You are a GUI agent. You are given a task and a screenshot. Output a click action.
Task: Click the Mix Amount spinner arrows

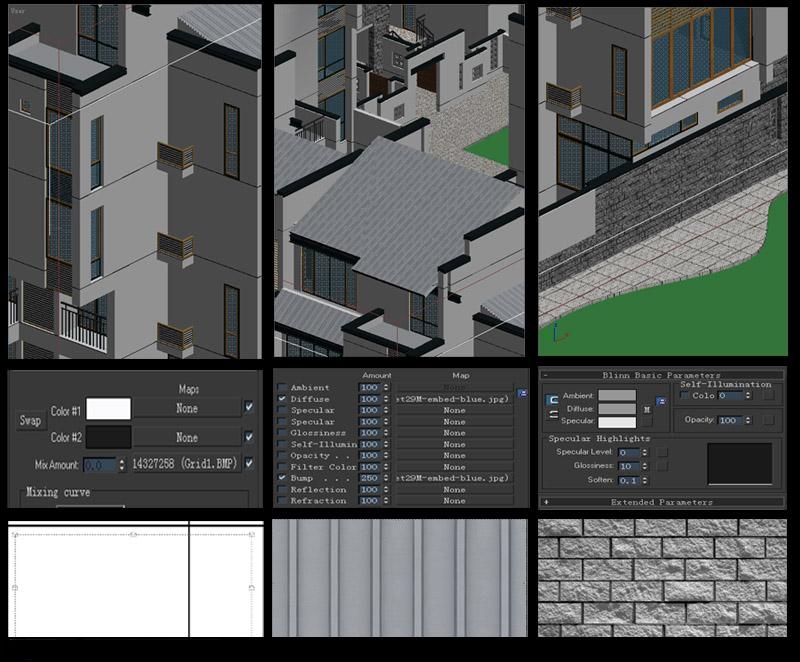[x=121, y=465]
